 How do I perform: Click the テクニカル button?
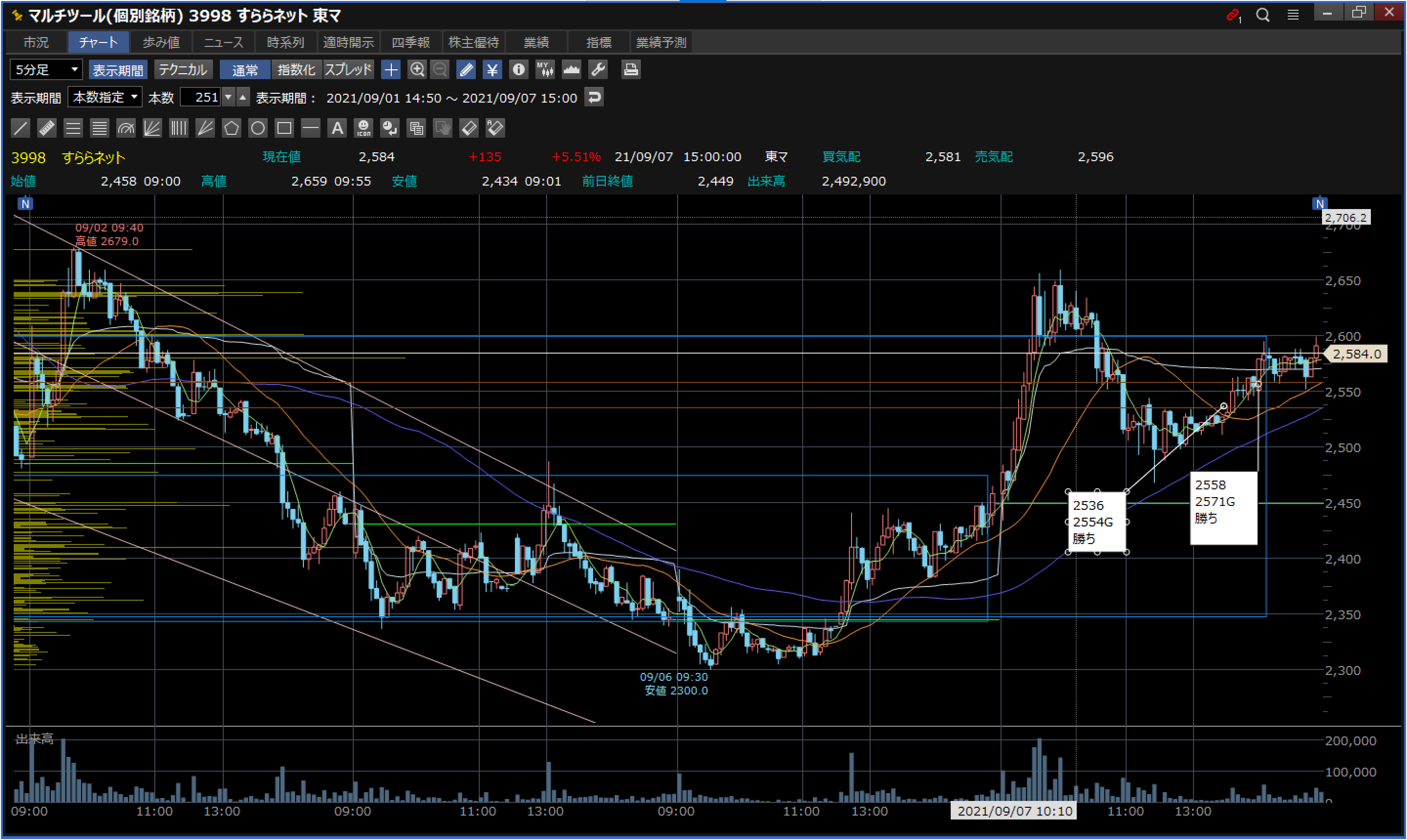(x=182, y=70)
